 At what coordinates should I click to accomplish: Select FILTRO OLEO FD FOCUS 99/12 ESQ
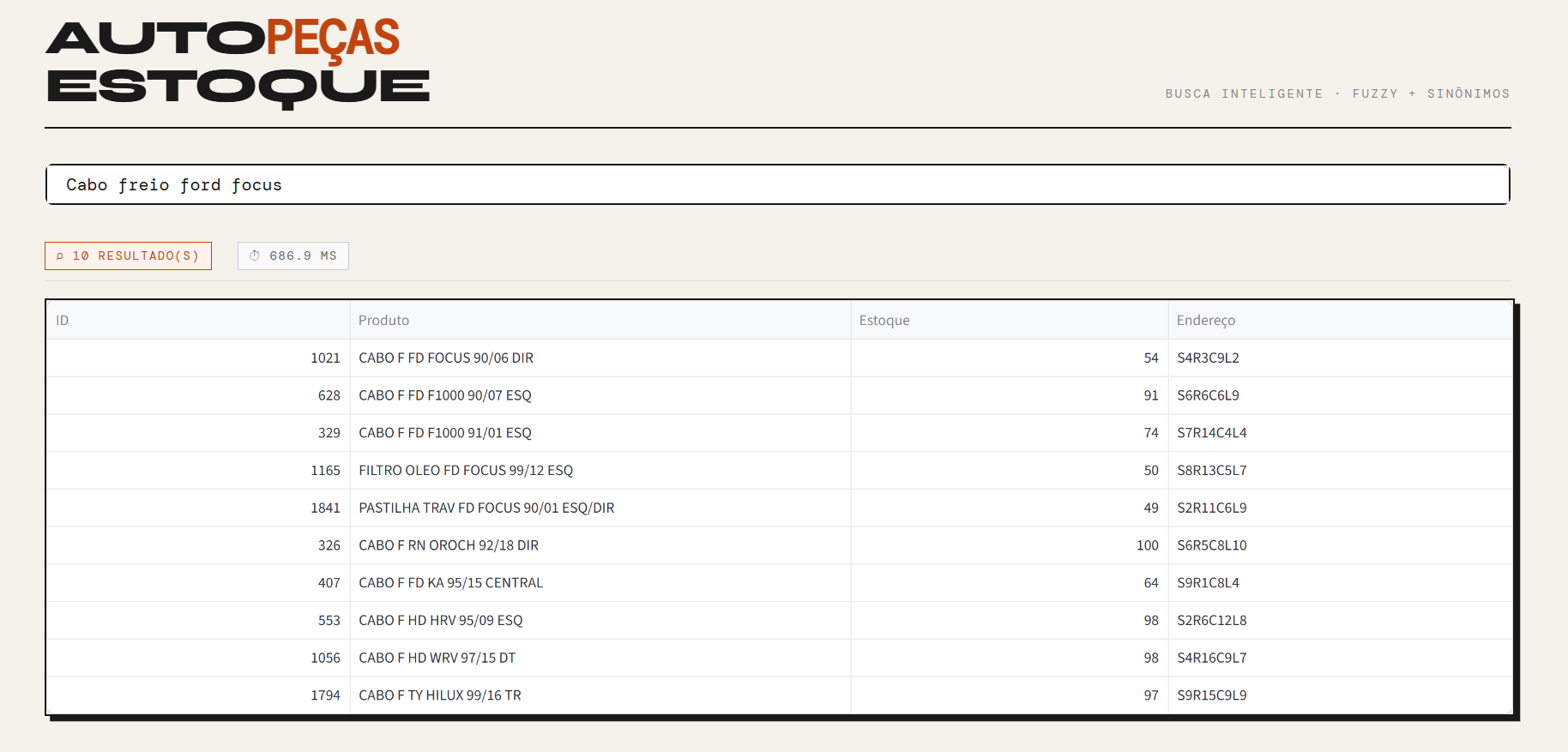(466, 471)
